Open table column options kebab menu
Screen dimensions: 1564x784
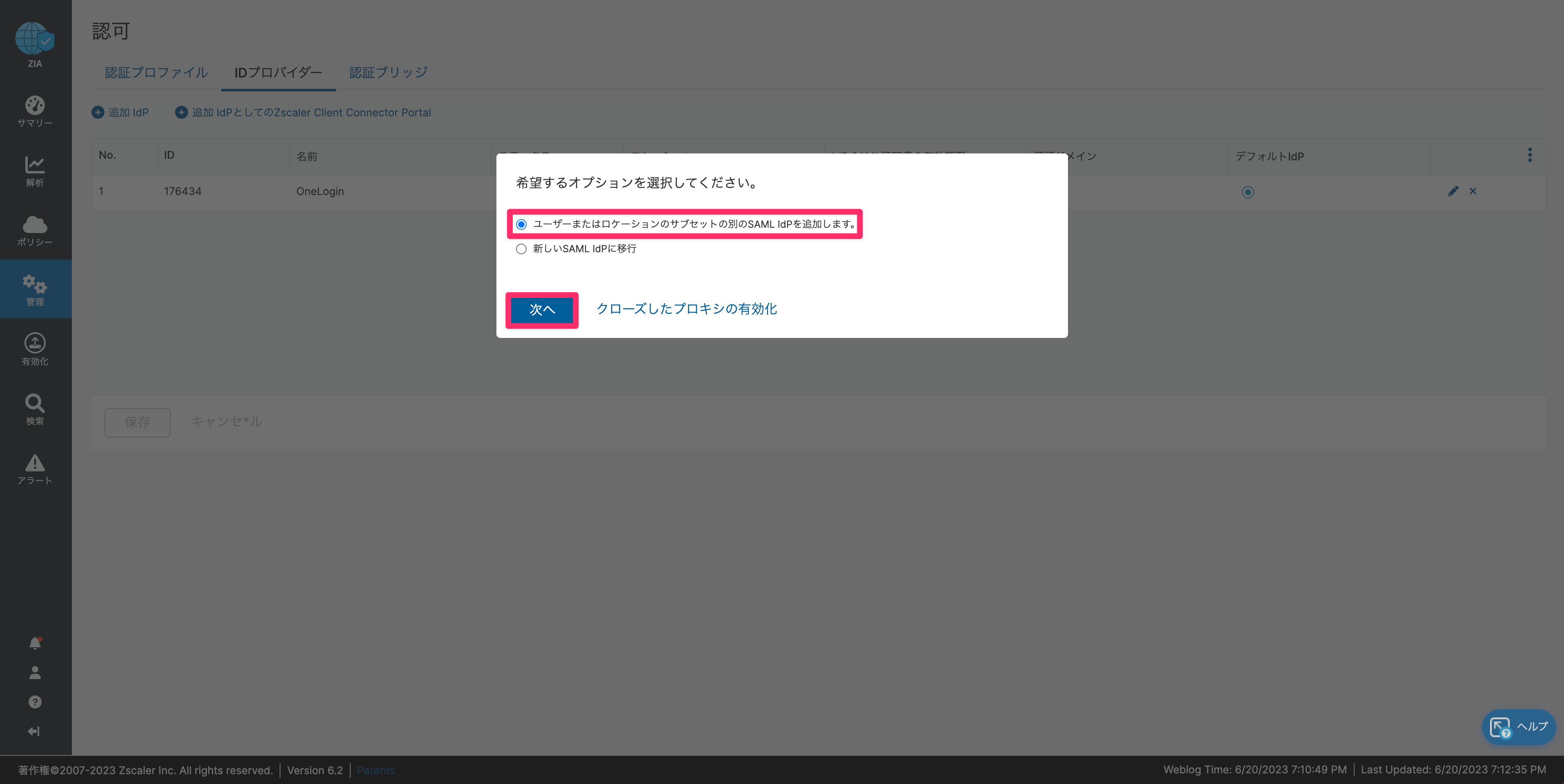coord(1530,155)
